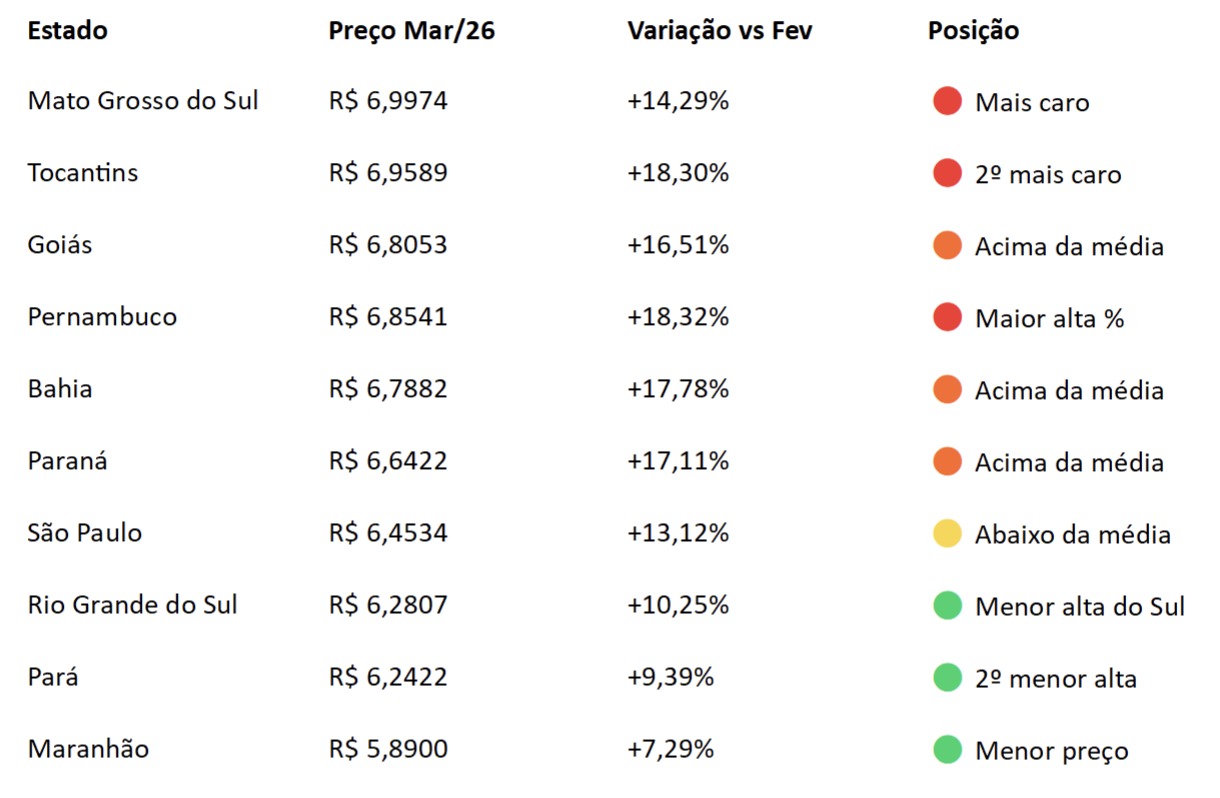Select the green dot next to Menor preço

point(947,749)
